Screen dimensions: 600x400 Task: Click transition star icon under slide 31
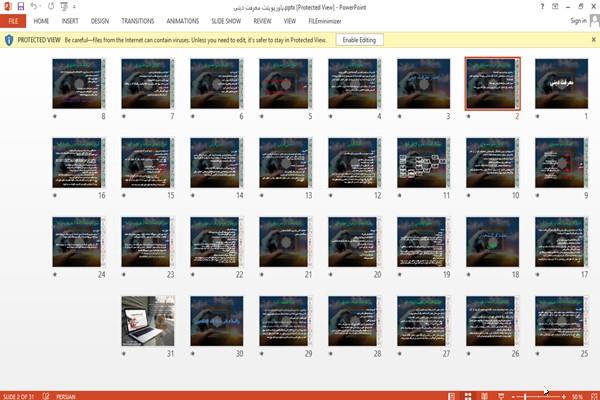[124, 354]
